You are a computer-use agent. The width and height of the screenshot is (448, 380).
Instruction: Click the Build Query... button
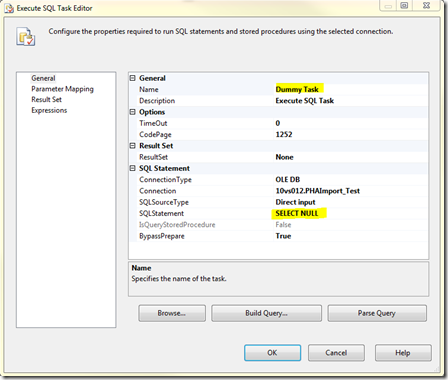(266, 313)
